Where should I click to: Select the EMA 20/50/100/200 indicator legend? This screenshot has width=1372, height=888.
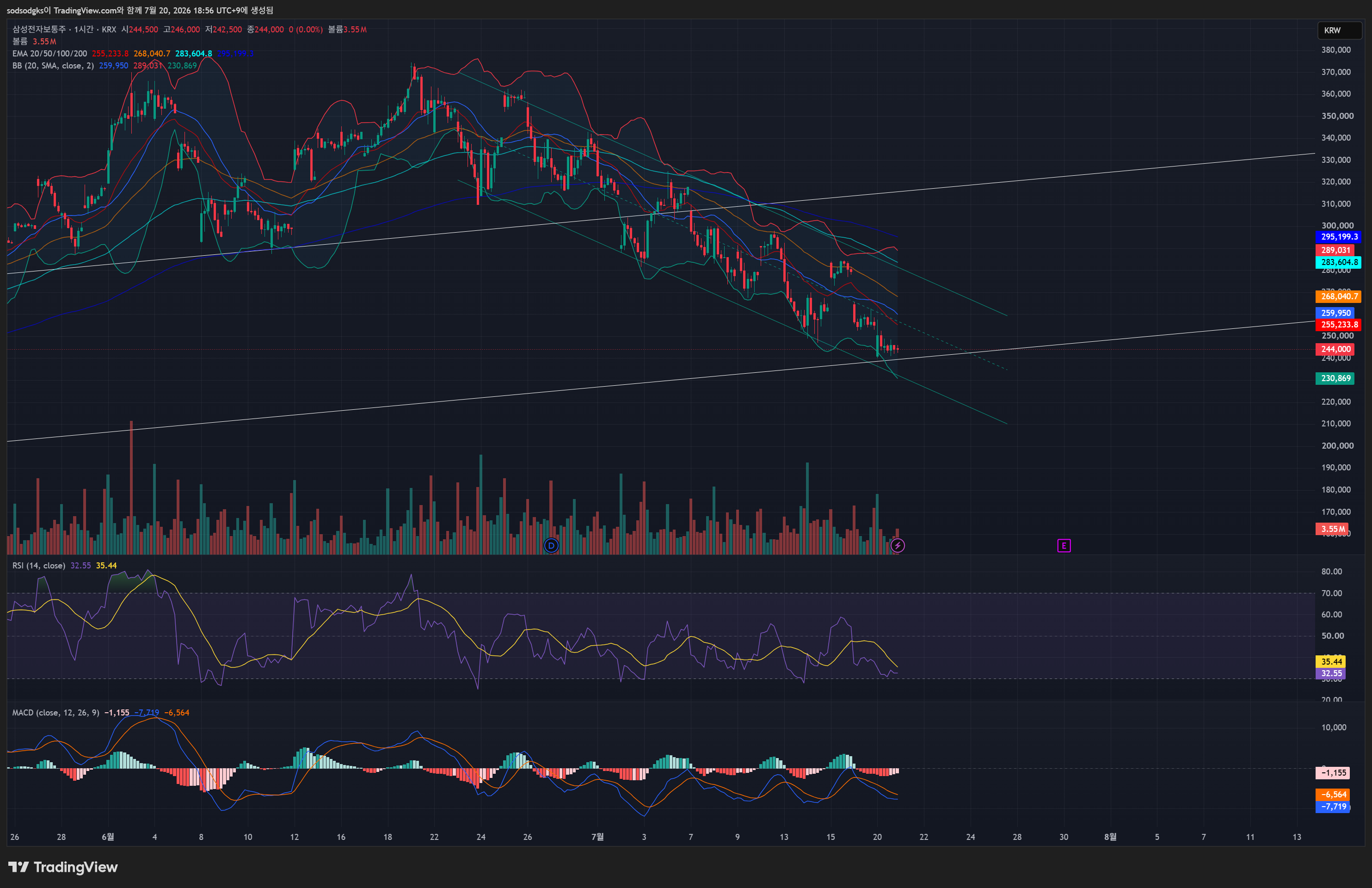click(49, 54)
